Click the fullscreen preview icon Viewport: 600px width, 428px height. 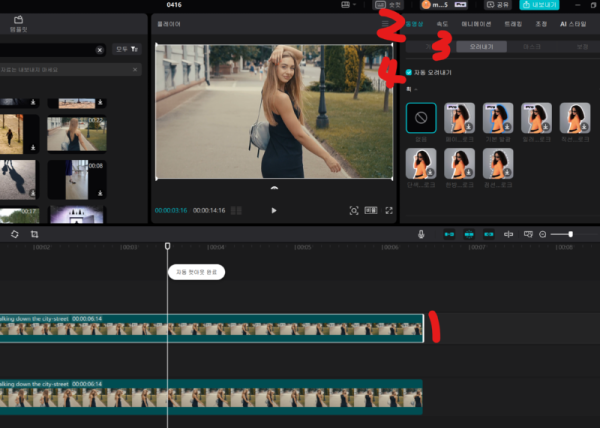389,211
